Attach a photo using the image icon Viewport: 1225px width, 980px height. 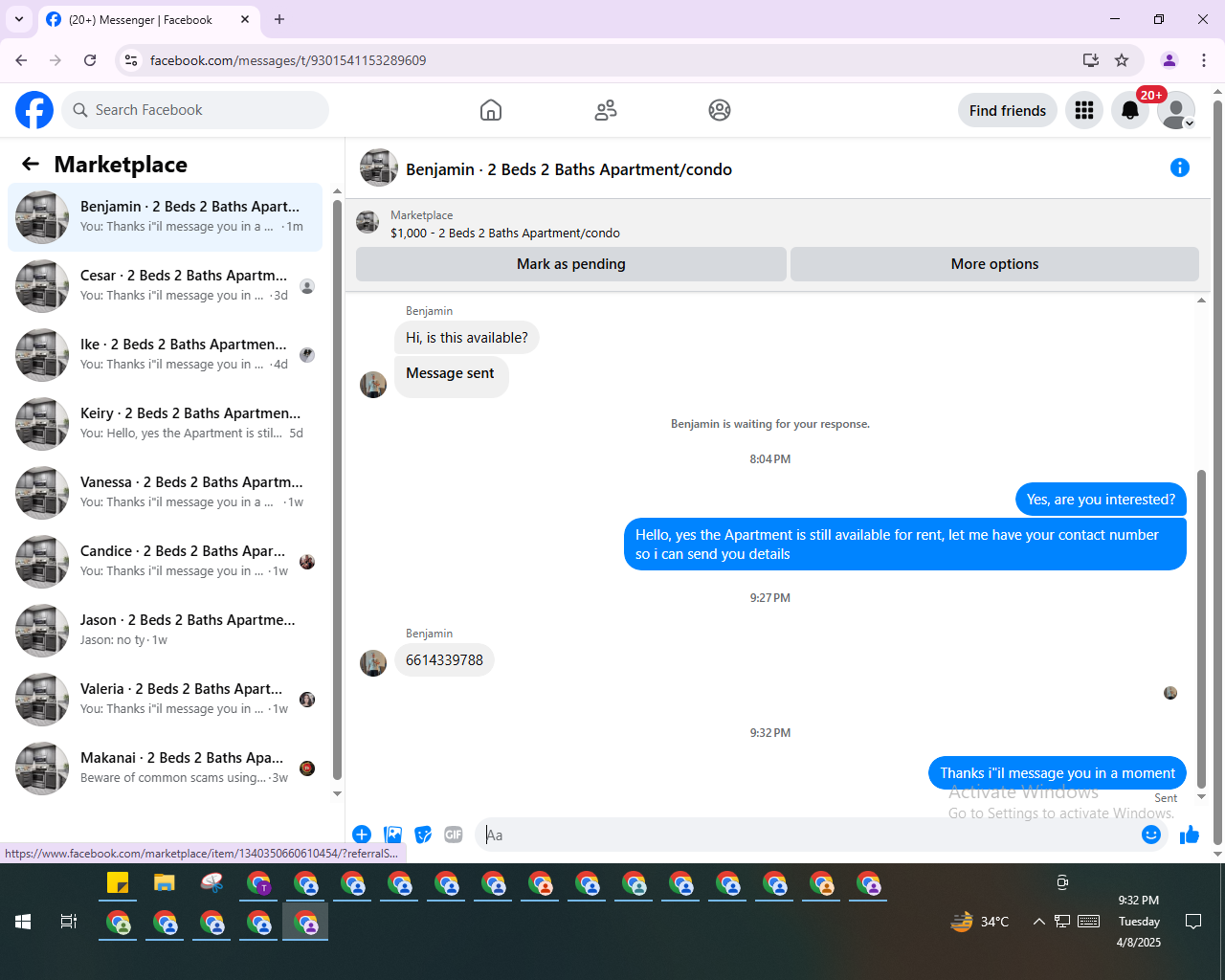(x=392, y=835)
